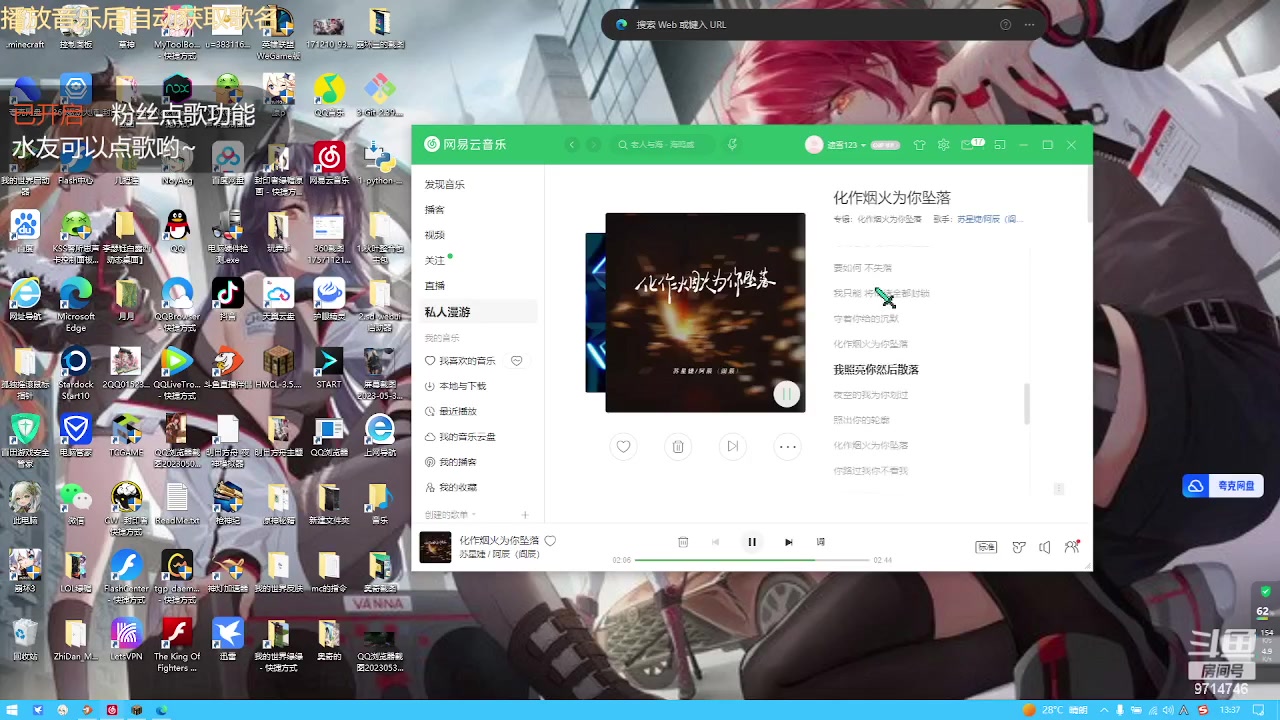
Task: Open 关注 in sidebar
Action: 434,260
